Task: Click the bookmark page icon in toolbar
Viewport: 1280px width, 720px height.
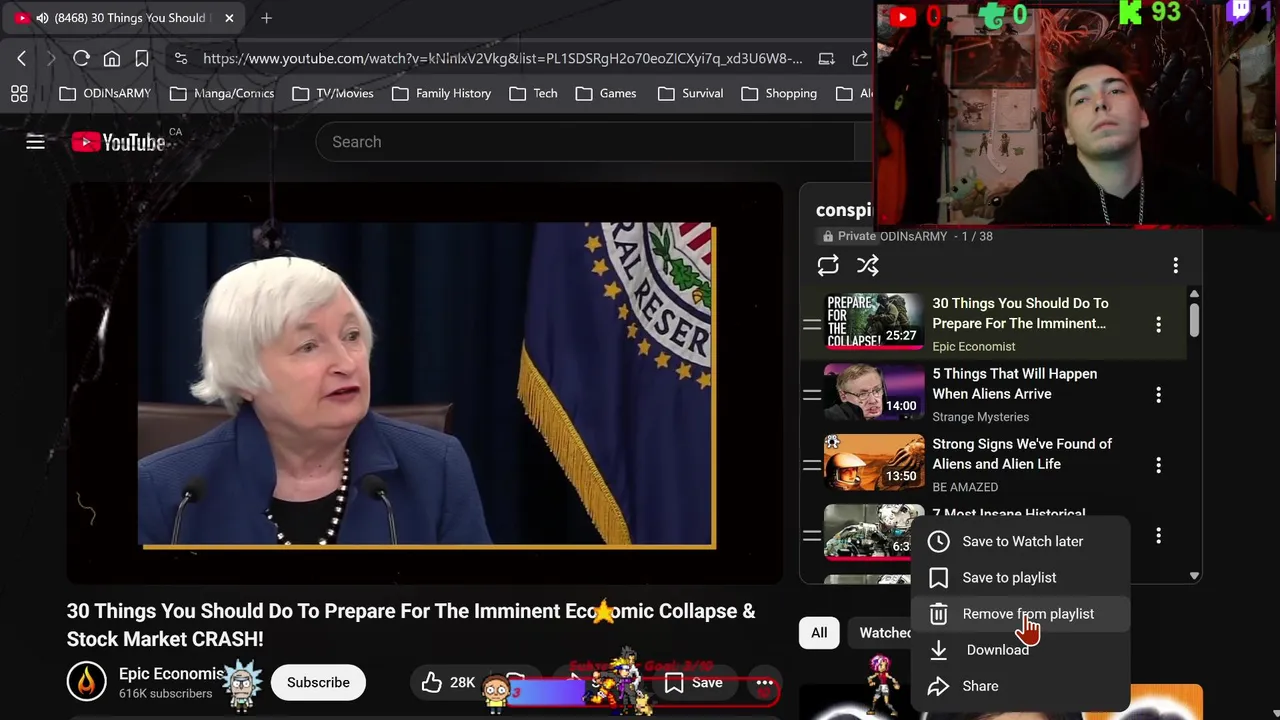Action: point(142,59)
